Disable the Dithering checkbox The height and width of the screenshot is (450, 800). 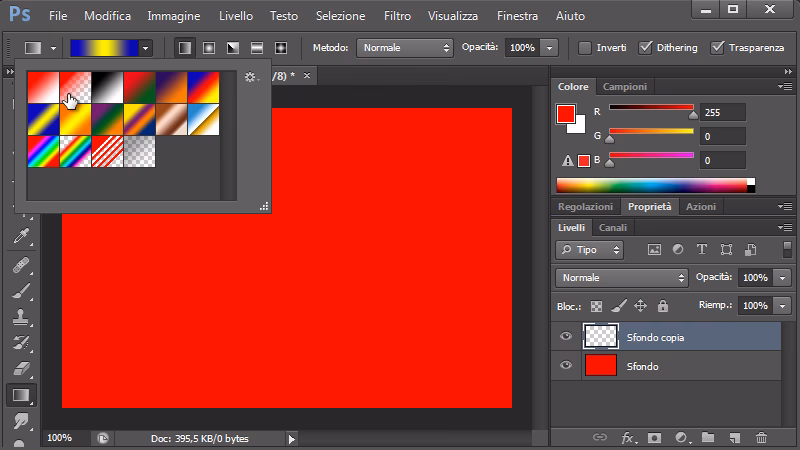tap(646, 48)
